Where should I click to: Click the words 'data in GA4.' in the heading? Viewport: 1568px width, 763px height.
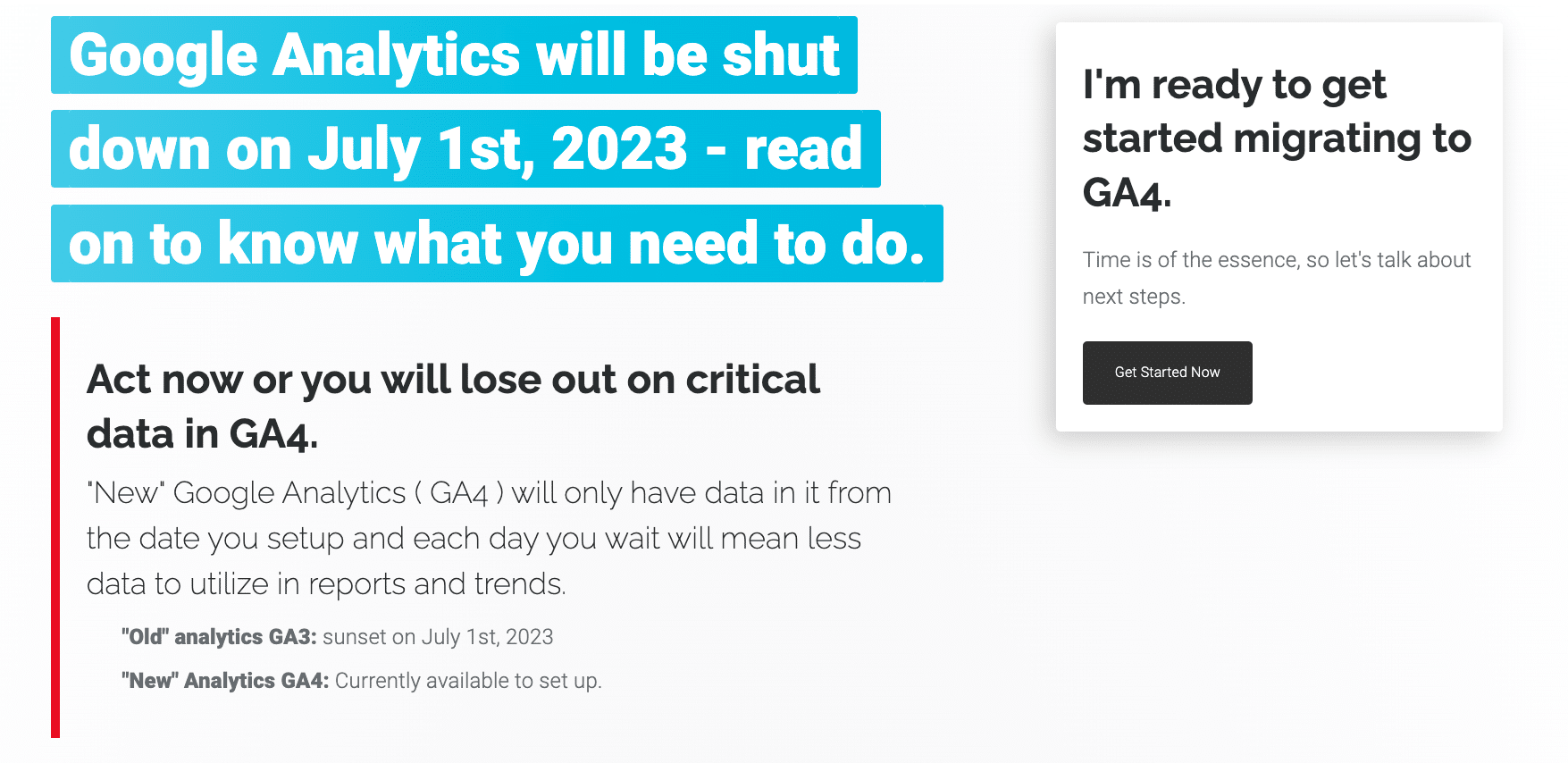[202, 434]
